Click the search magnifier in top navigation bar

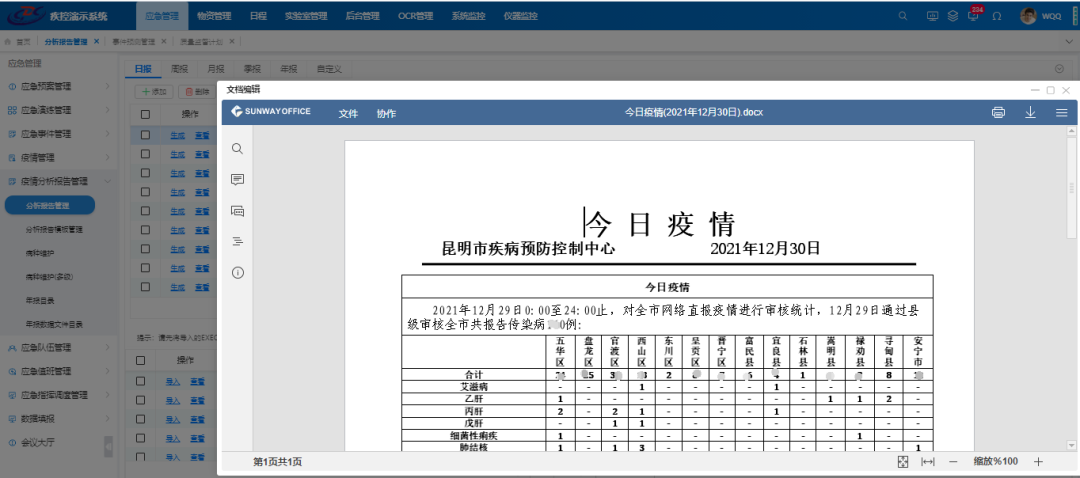coord(903,16)
